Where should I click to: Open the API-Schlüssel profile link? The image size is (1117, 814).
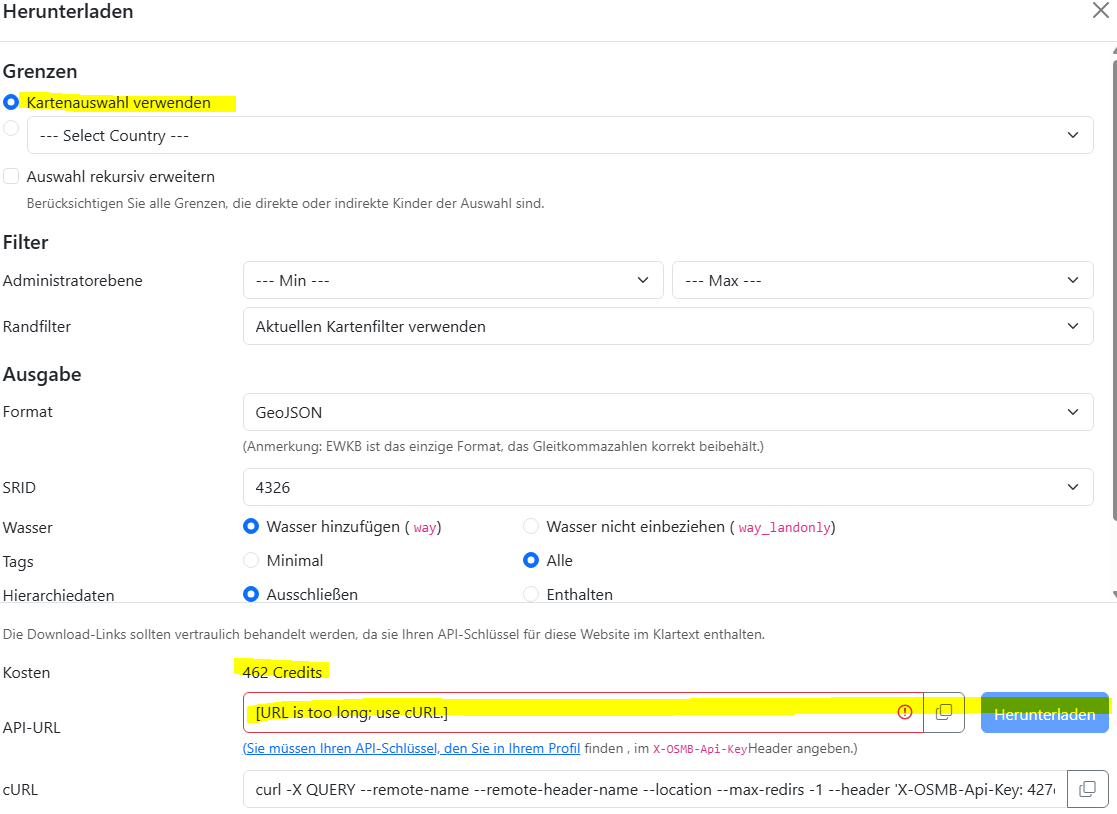point(412,748)
